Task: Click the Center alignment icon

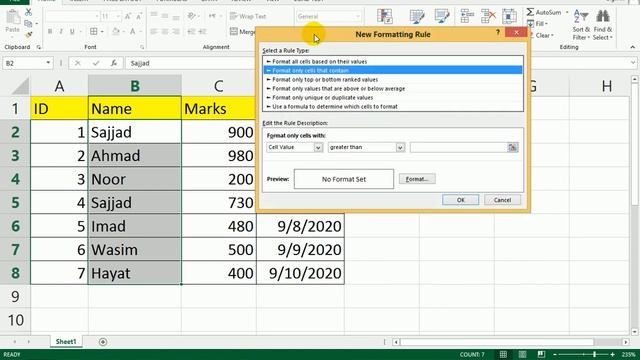Action: click(x=165, y=31)
